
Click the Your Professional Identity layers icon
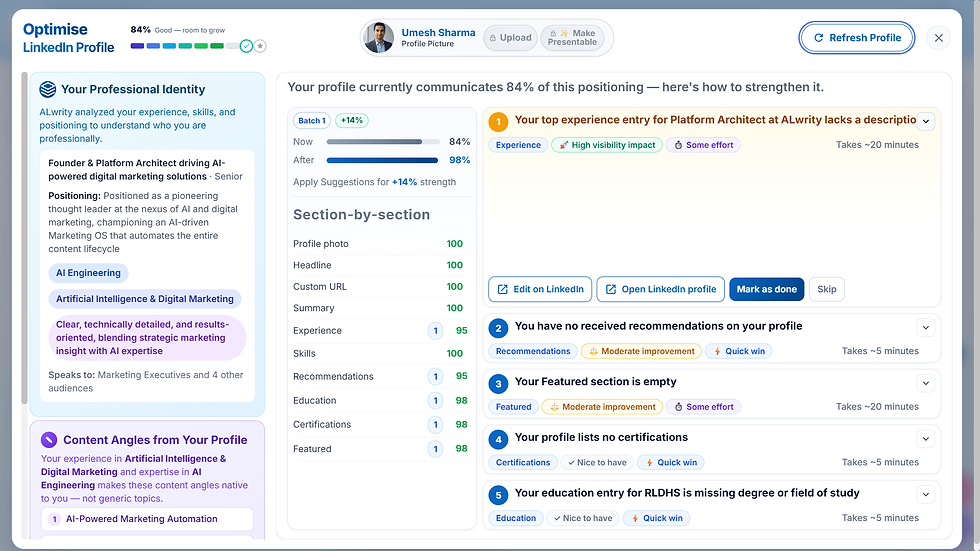pos(48,89)
